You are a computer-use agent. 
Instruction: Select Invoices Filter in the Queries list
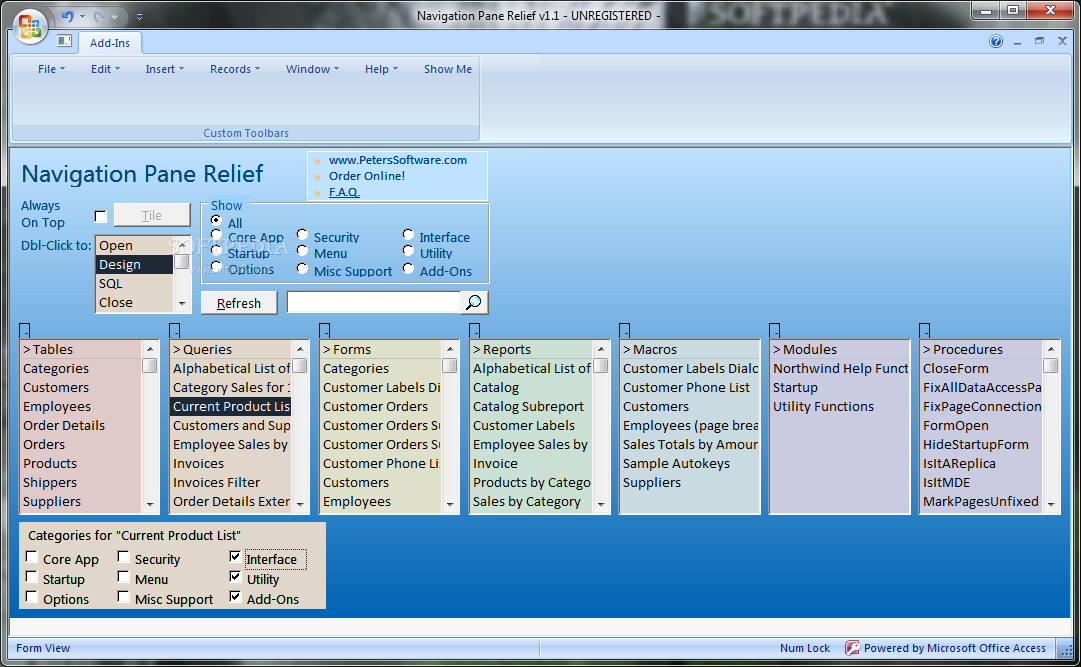coord(231,482)
